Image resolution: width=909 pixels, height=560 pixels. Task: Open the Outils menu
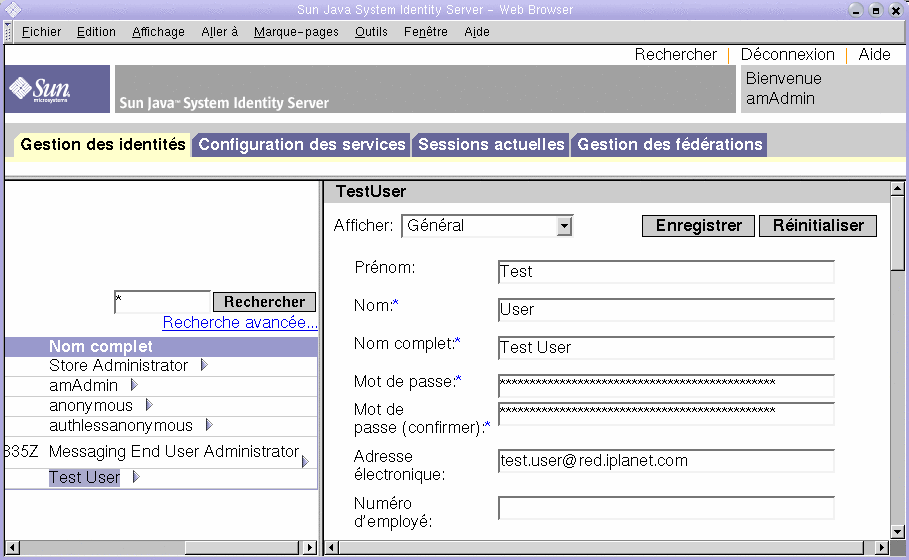(371, 32)
